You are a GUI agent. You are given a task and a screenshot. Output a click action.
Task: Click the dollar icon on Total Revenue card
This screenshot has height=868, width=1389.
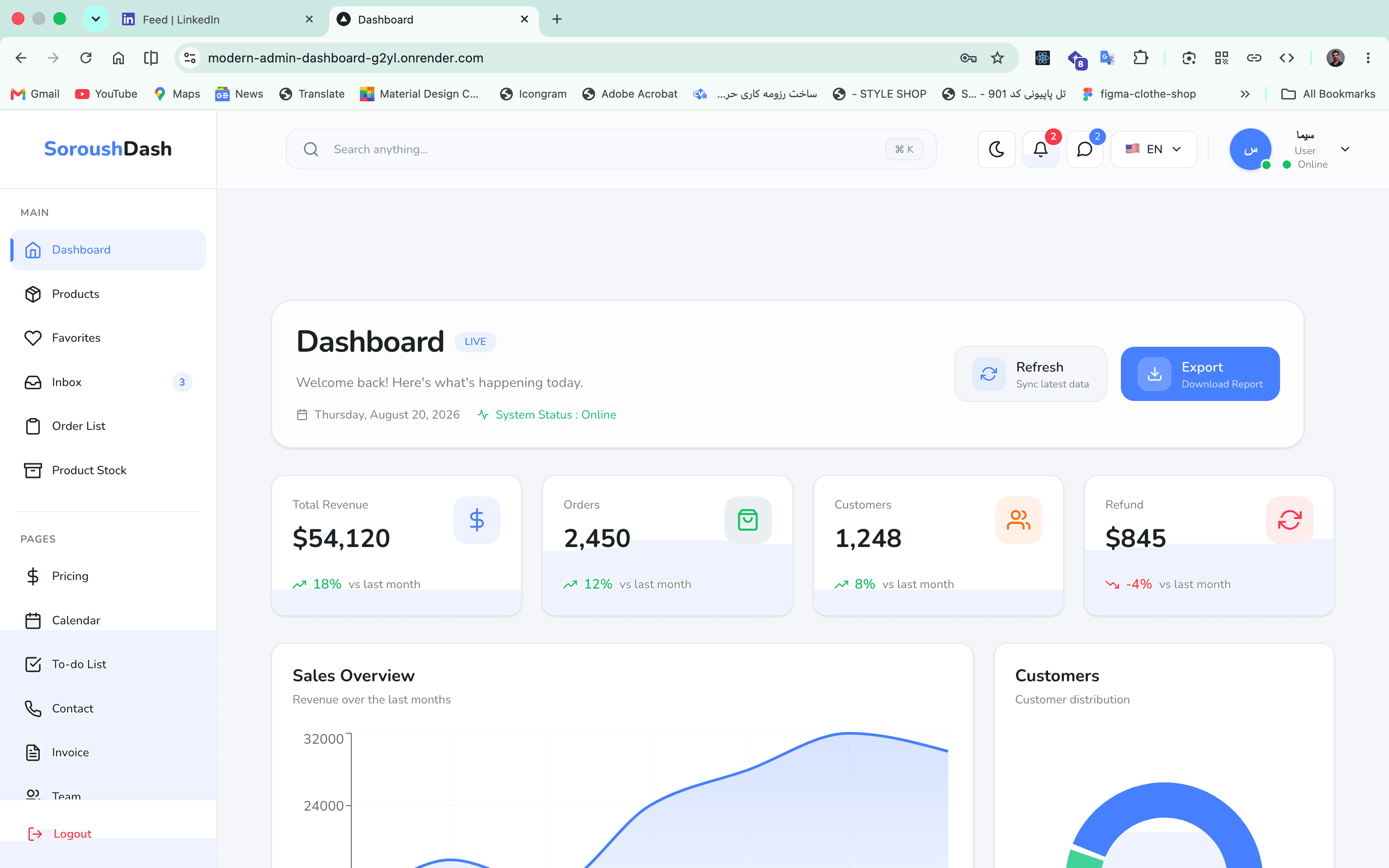[477, 520]
